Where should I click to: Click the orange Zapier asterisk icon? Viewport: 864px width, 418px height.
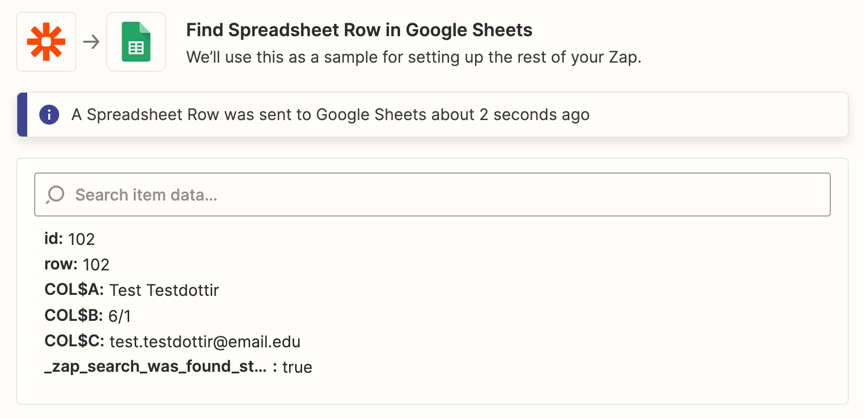pos(46,42)
